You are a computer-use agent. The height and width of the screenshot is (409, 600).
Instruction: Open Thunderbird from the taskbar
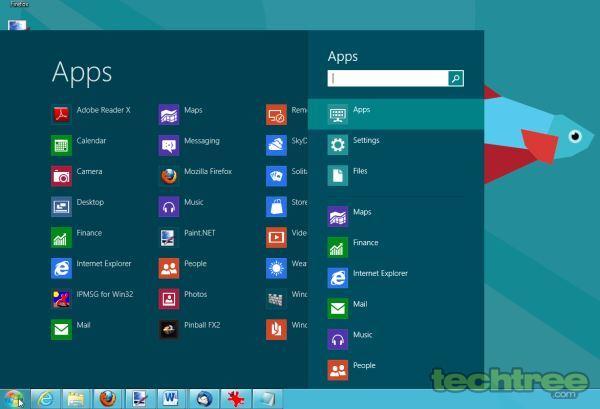pyautogui.click(x=204, y=399)
